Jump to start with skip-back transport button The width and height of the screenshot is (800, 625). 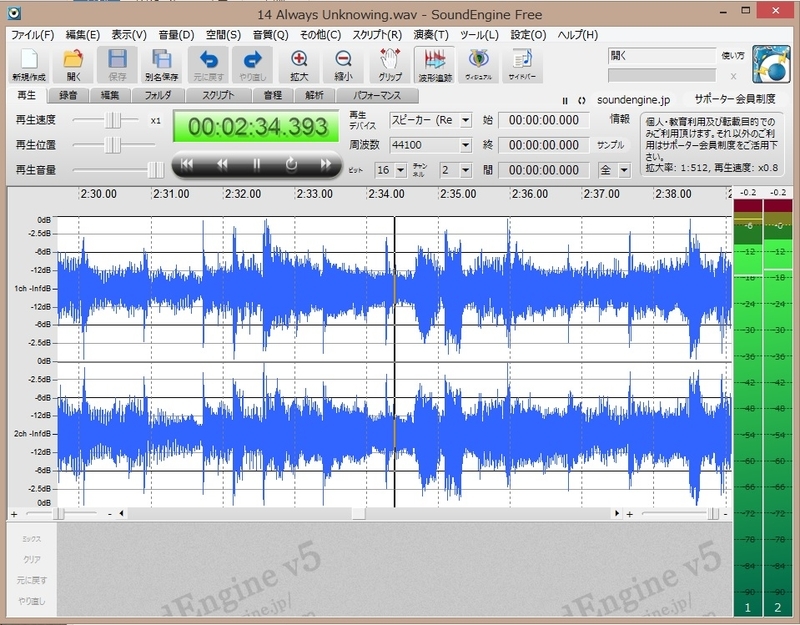coord(187,164)
